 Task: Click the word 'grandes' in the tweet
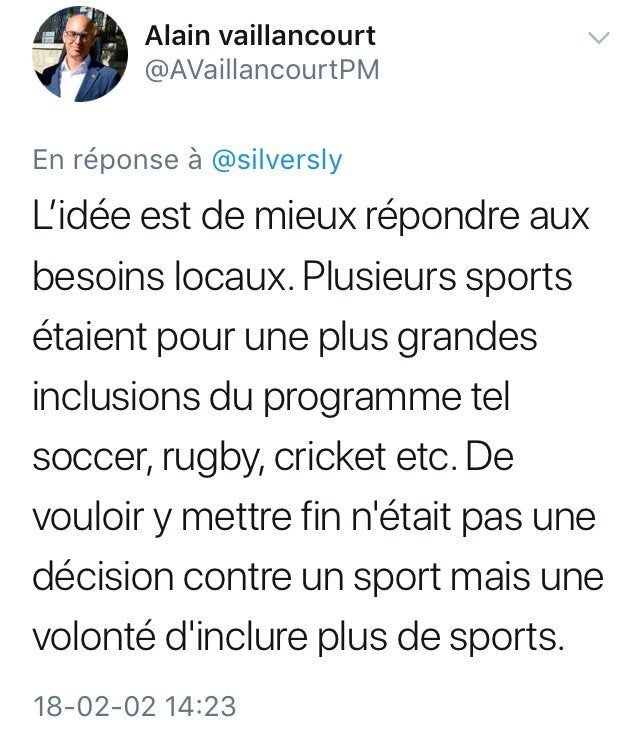coord(467,338)
